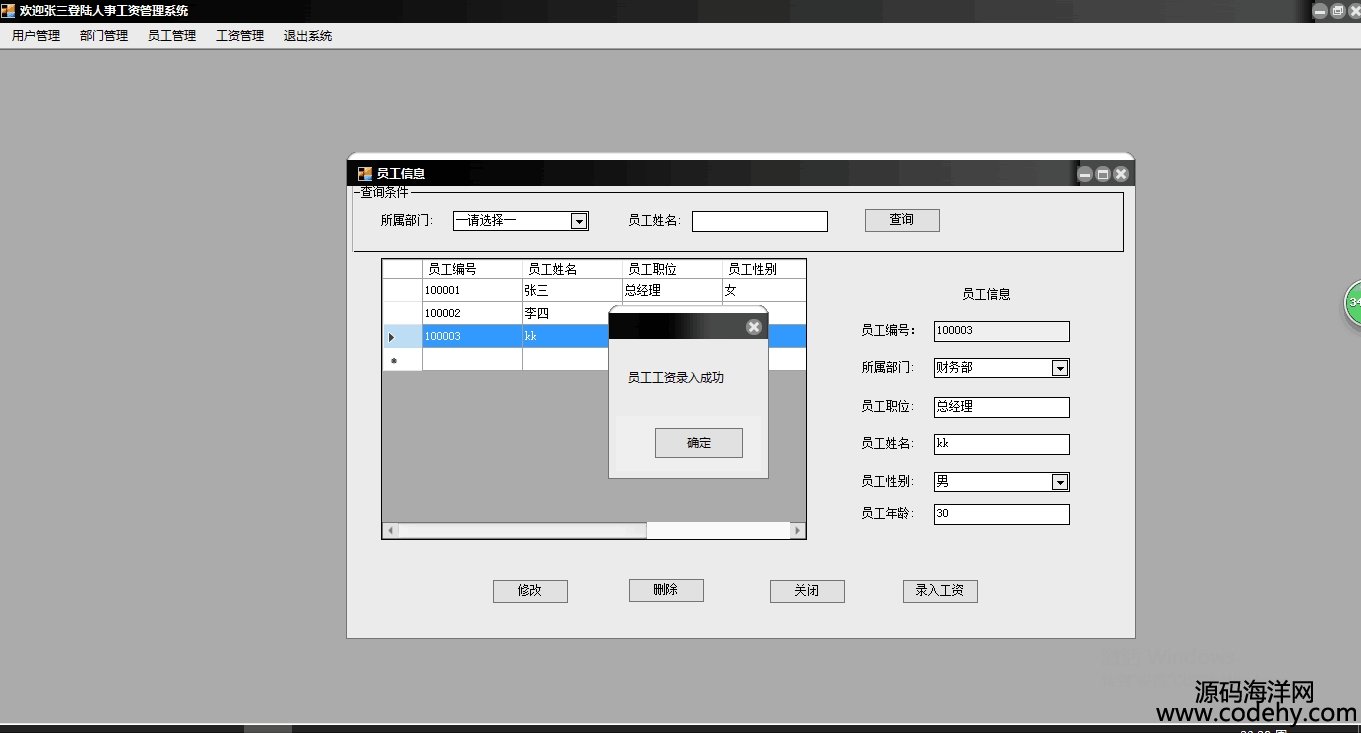Click the 确定 button in the dialog
This screenshot has width=1361, height=733.
(x=698, y=443)
